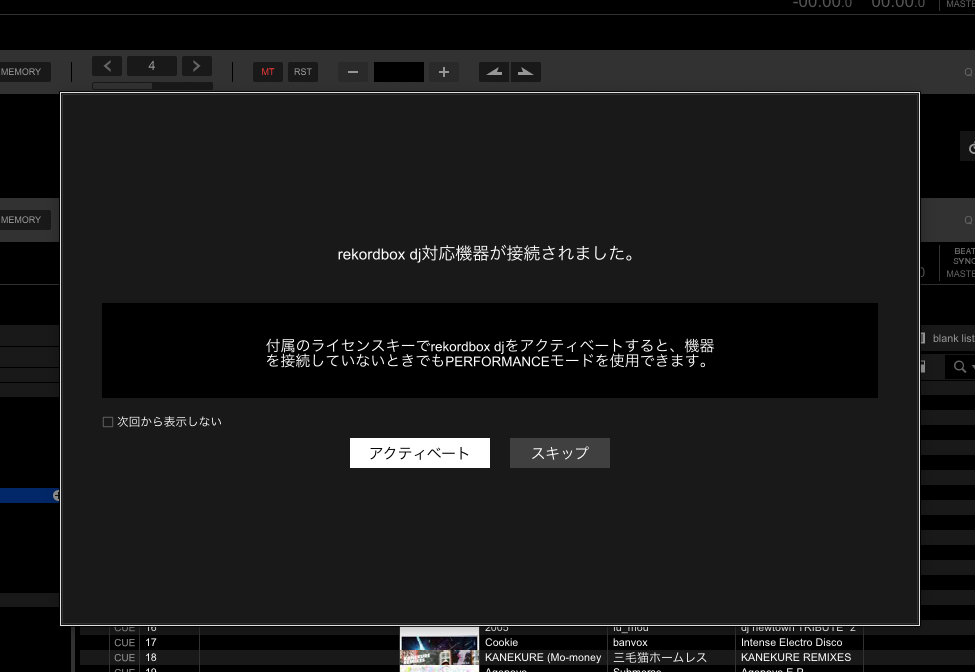Click the plus tempo button
This screenshot has height=672, width=975.
pyautogui.click(x=443, y=72)
